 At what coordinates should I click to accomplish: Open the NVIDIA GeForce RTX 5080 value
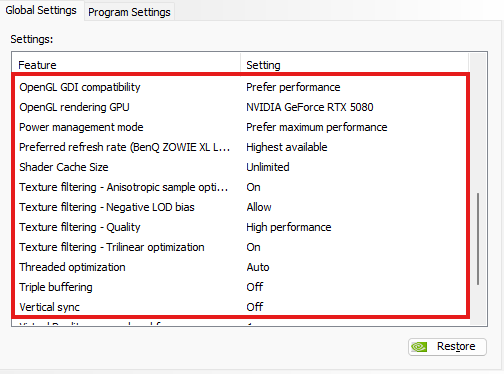310,107
